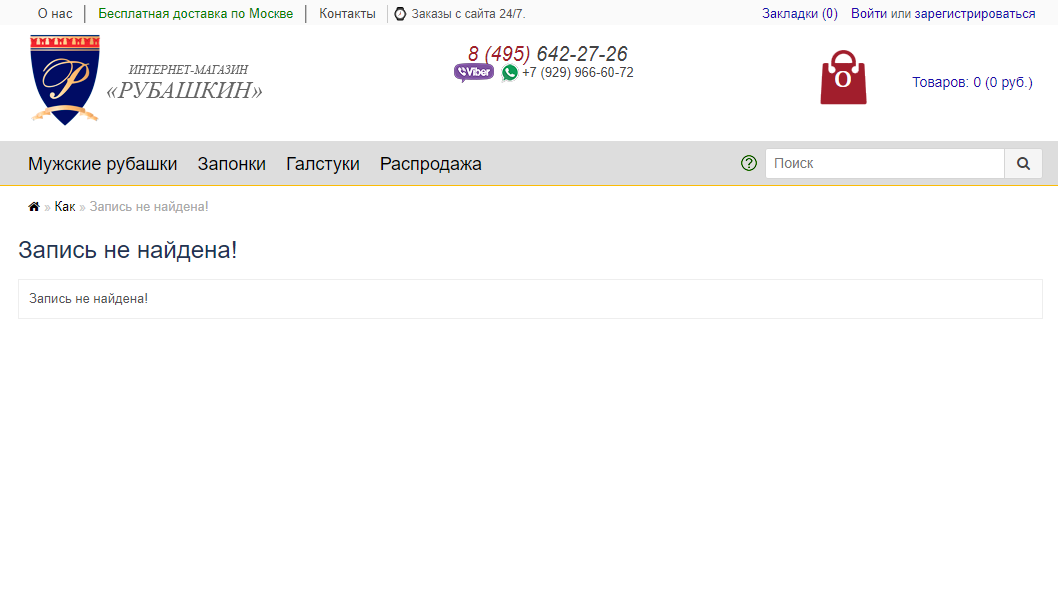Image resolution: width=1058 pixels, height=612 pixels.
Task: Click the clock icon beside Заказы с сайта
Action: (400, 14)
